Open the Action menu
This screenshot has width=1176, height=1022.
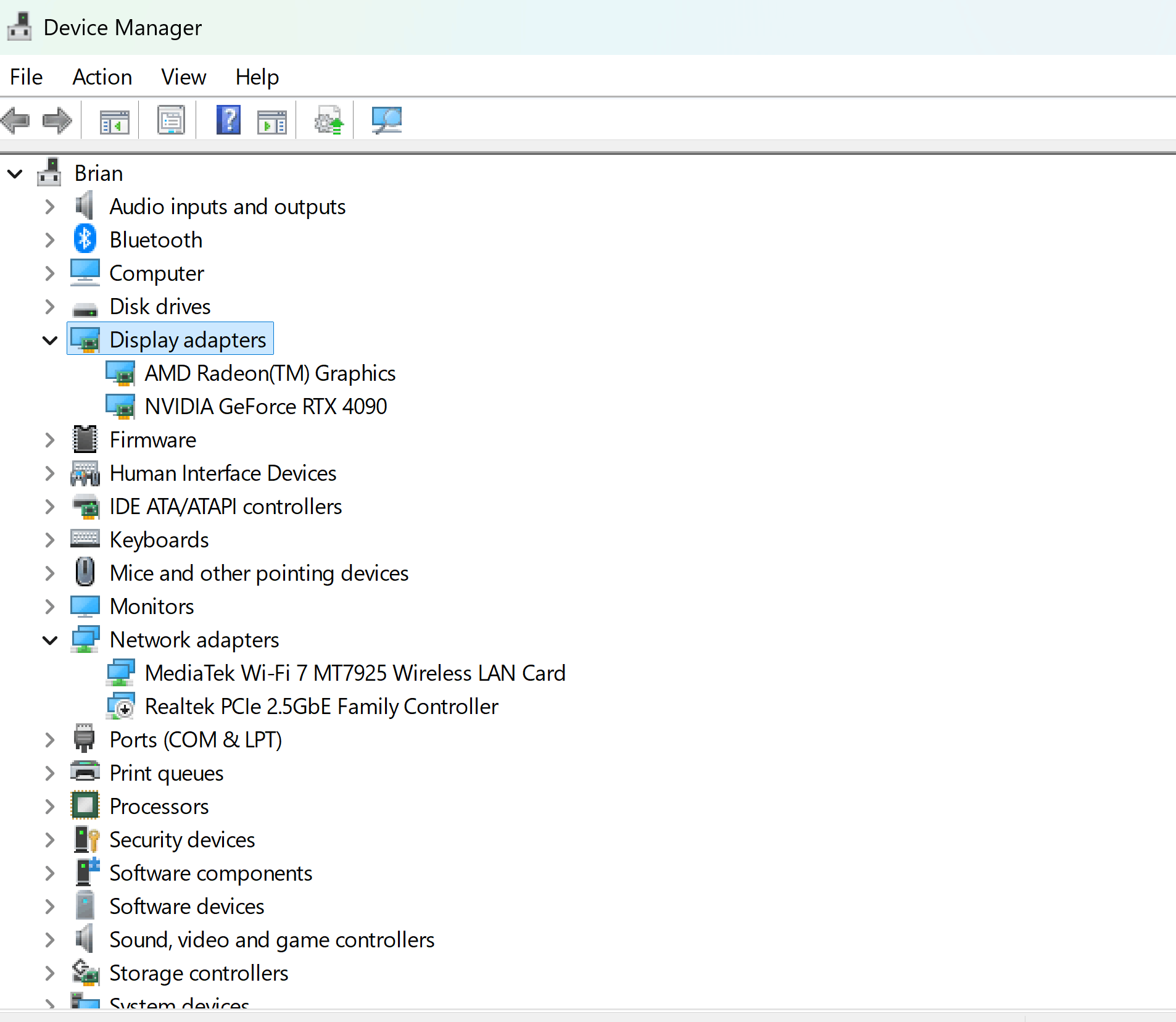(102, 77)
